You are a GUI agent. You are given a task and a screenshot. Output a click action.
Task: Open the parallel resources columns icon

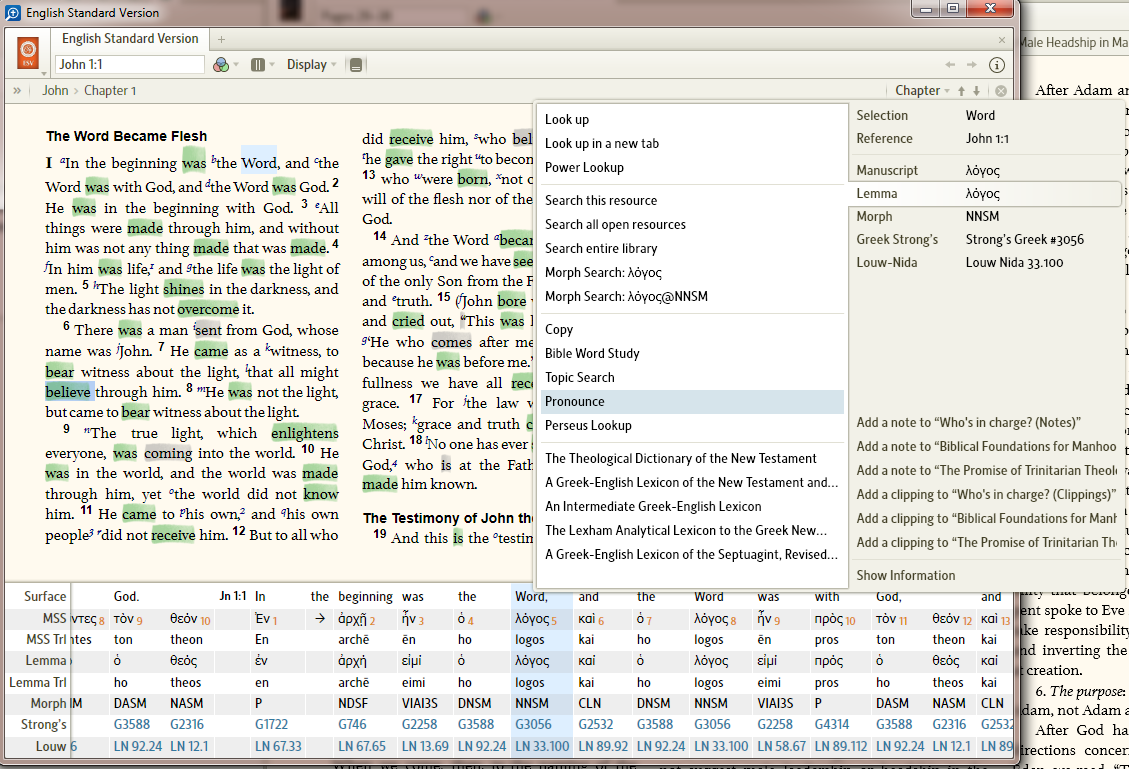point(258,65)
